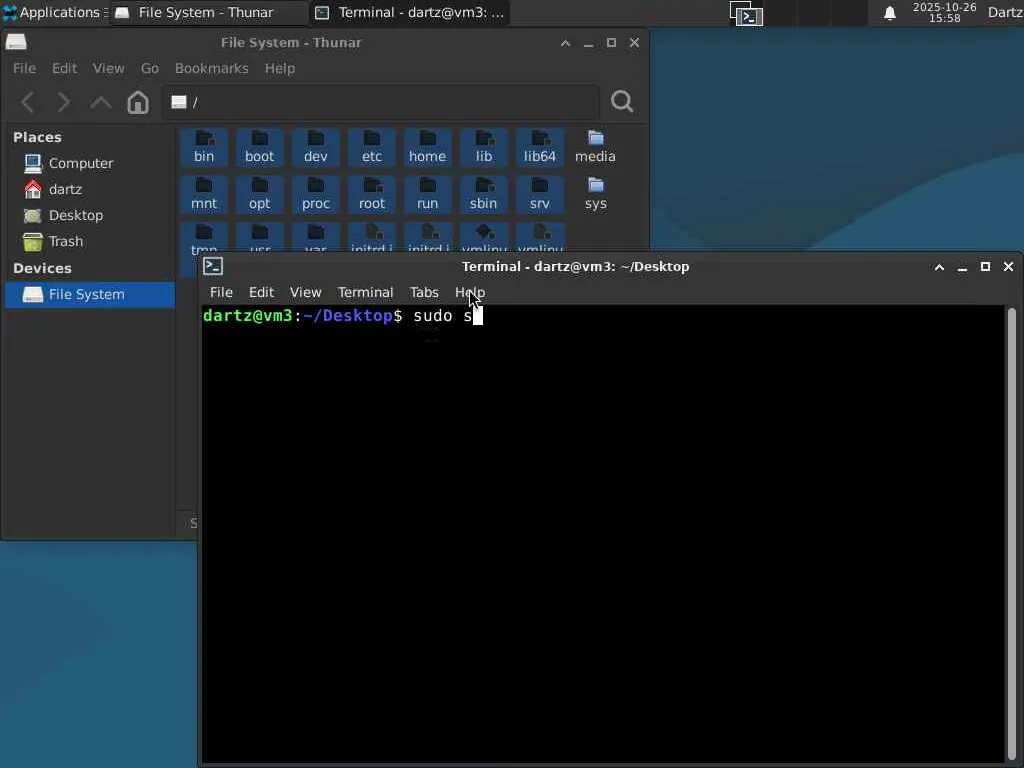Open Thunar search icon
The width and height of the screenshot is (1024, 768).
click(622, 101)
